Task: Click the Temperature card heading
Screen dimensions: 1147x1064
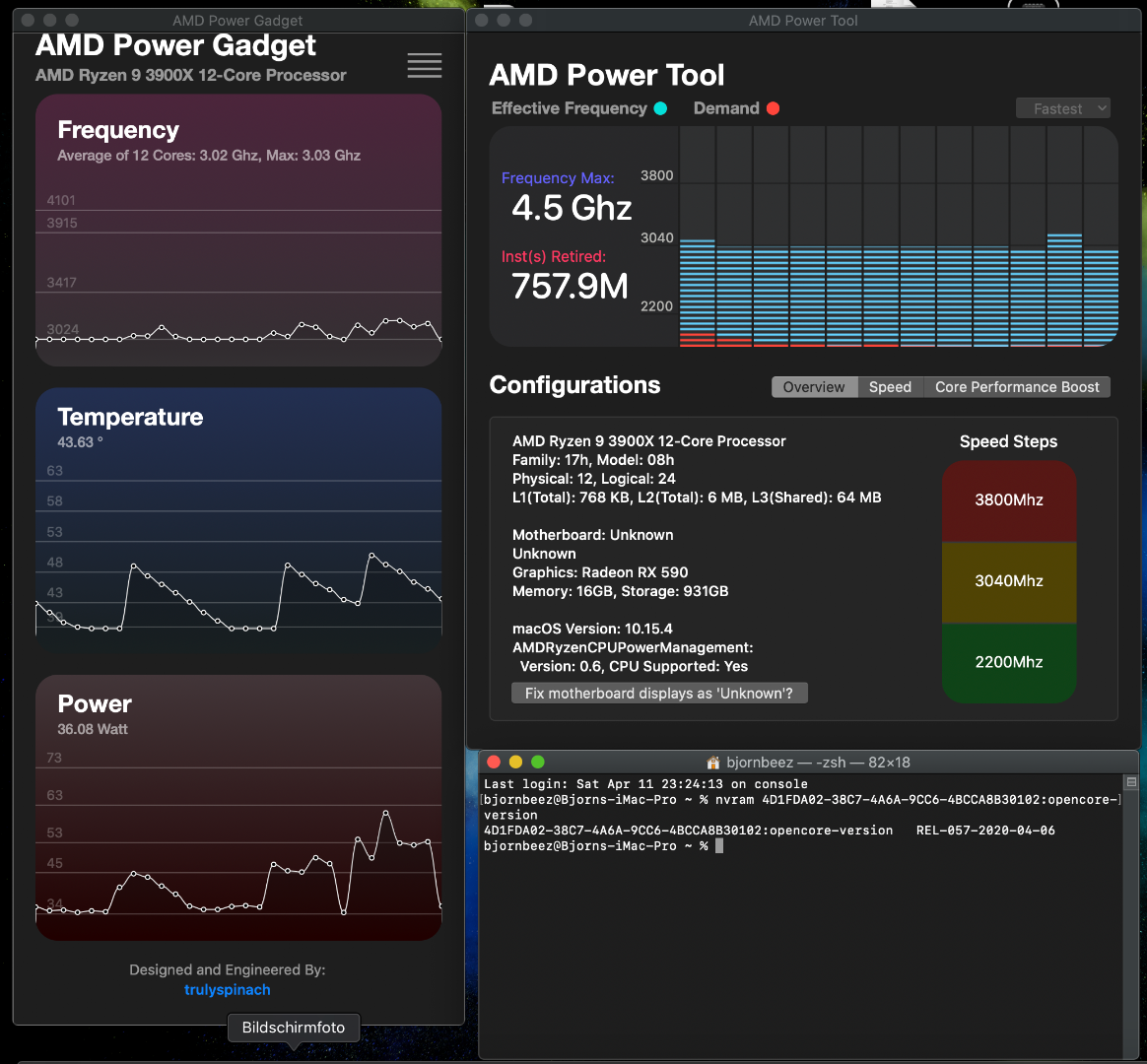Action: point(130,417)
